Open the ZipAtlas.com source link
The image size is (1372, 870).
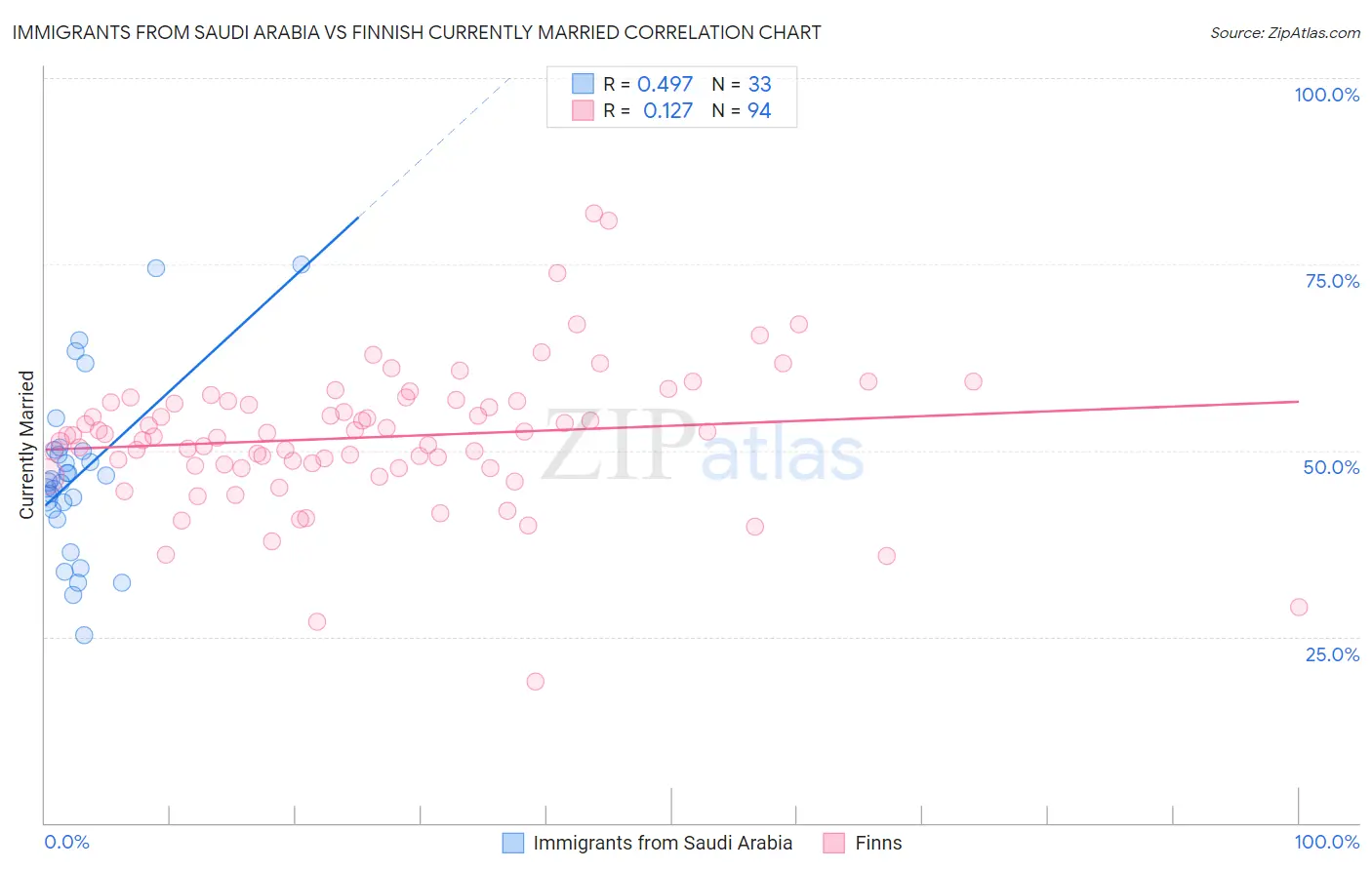[1285, 32]
